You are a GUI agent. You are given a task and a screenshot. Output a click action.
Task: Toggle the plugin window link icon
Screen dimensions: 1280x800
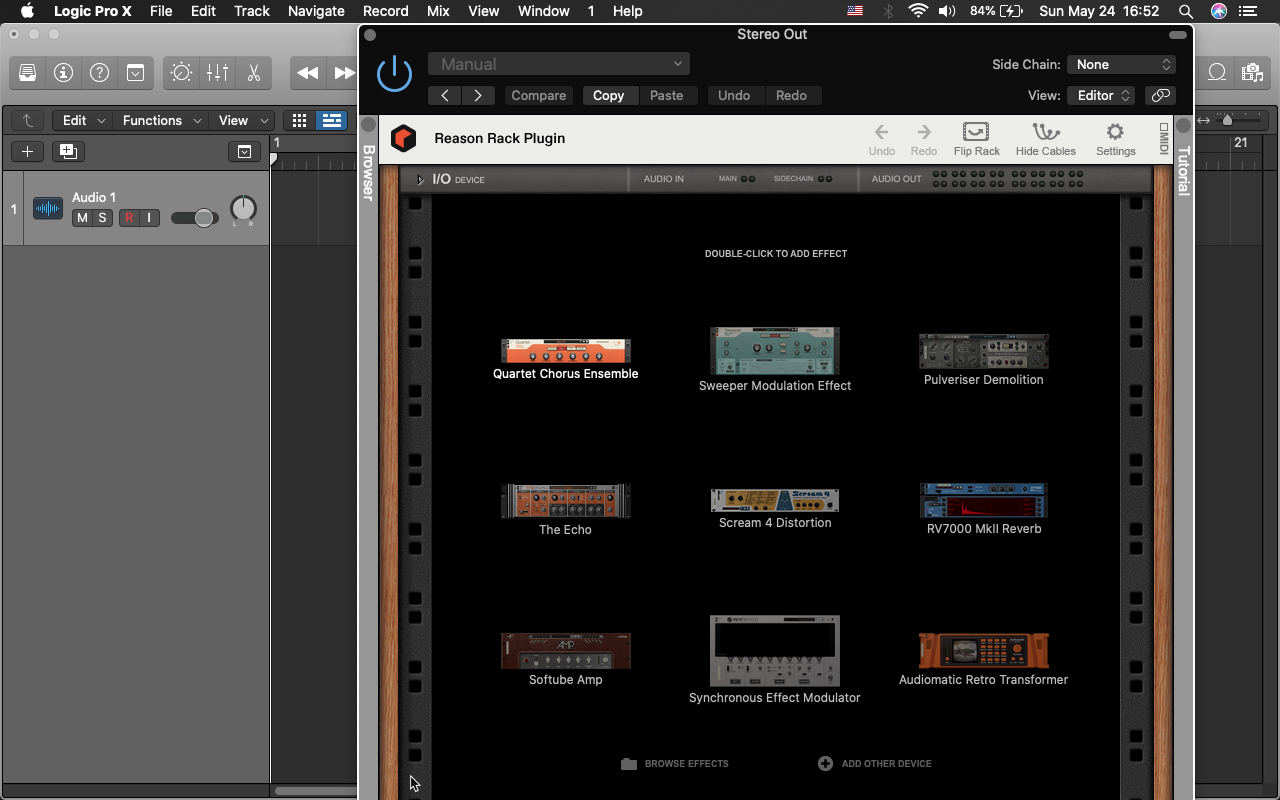[1160, 96]
